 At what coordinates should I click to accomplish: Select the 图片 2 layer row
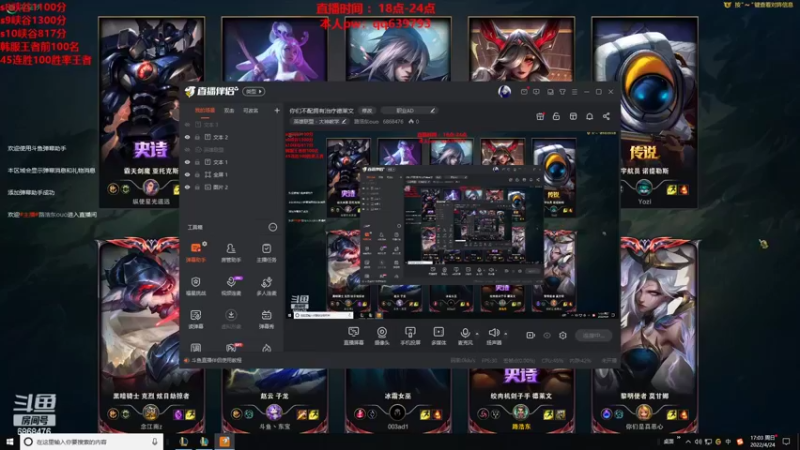tap(232, 187)
